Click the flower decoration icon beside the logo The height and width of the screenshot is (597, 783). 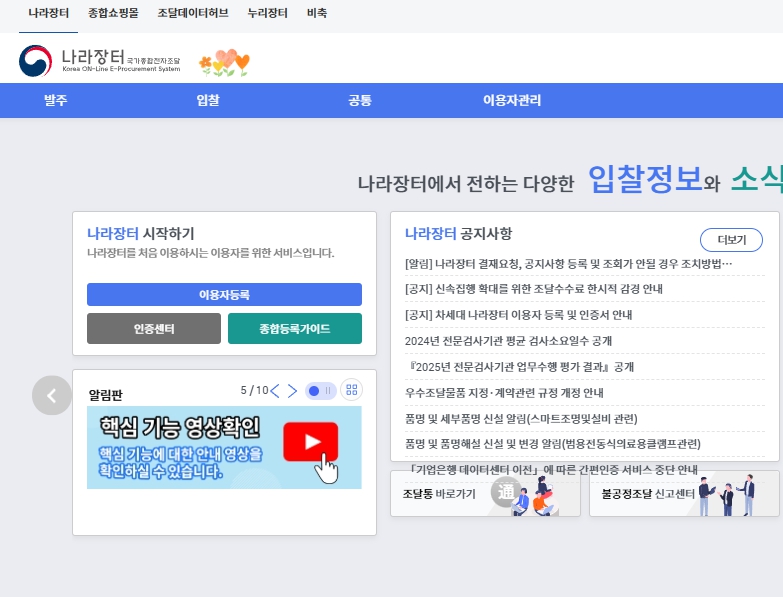coord(224,62)
